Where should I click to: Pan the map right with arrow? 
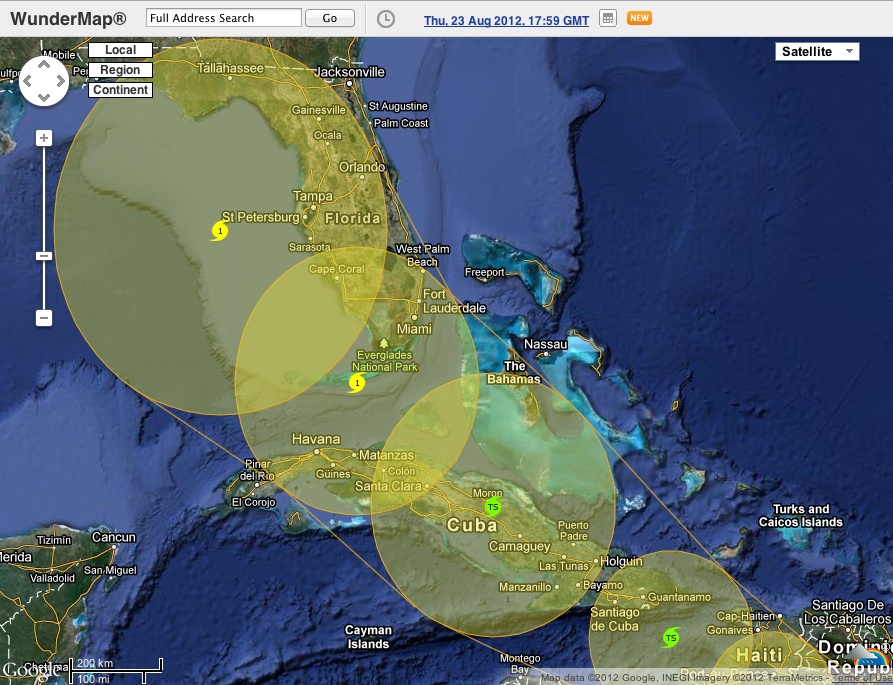pyautogui.click(x=60, y=81)
